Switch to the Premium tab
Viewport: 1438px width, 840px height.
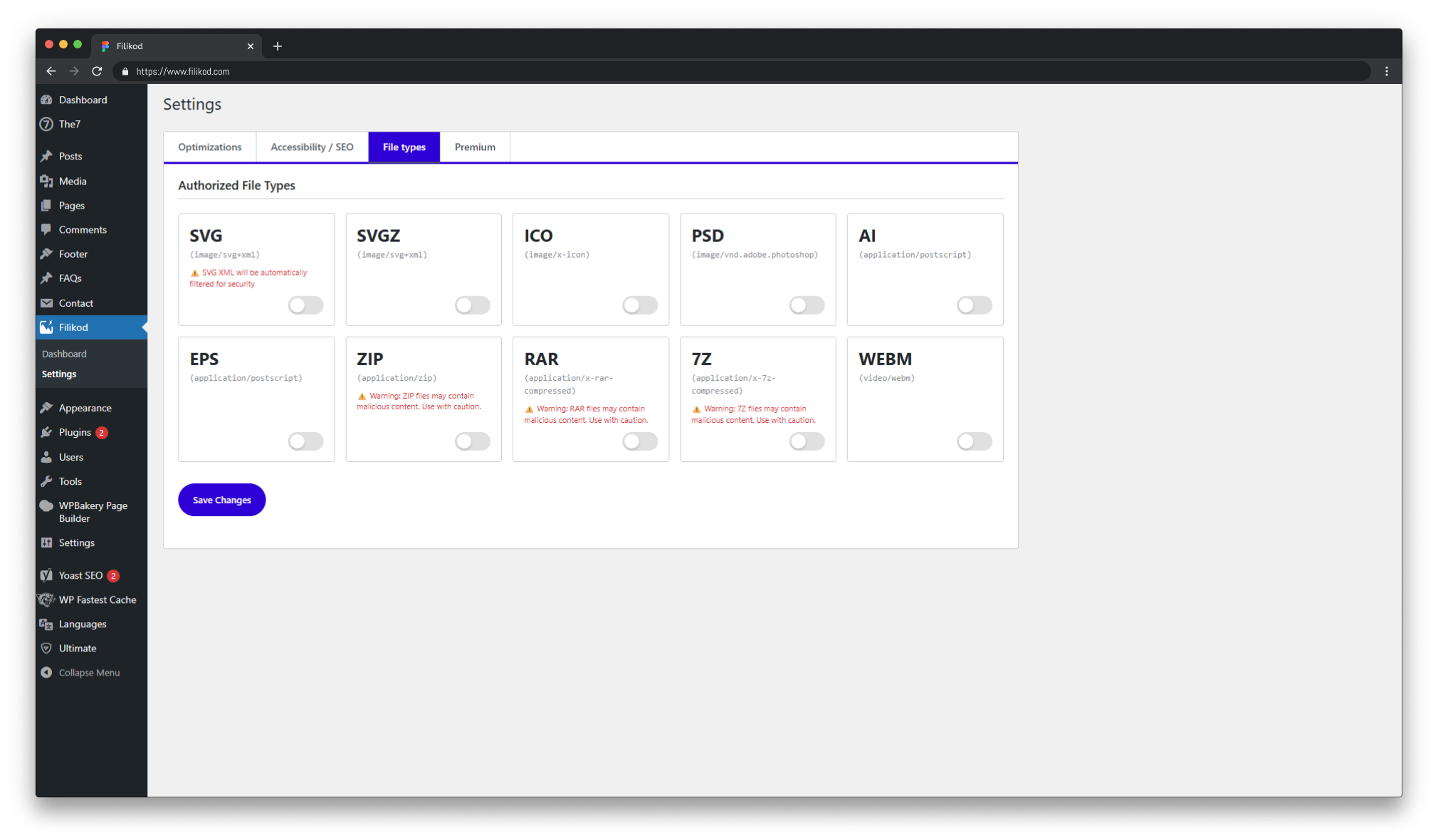tap(475, 147)
